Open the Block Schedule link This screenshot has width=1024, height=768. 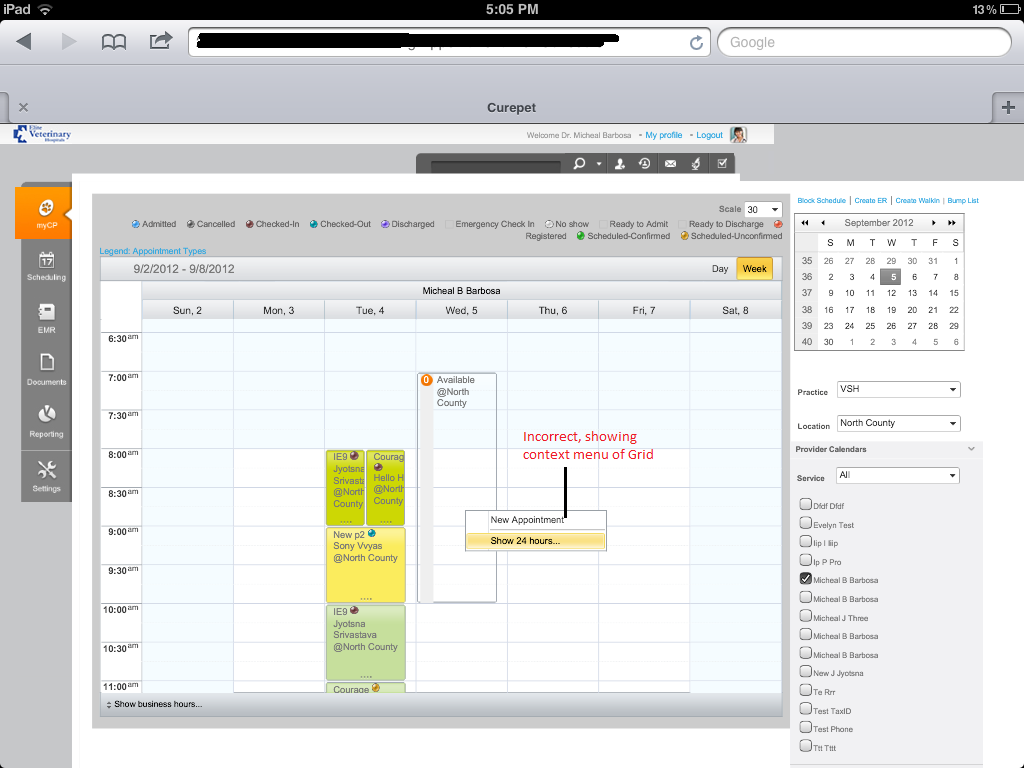pos(821,200)
